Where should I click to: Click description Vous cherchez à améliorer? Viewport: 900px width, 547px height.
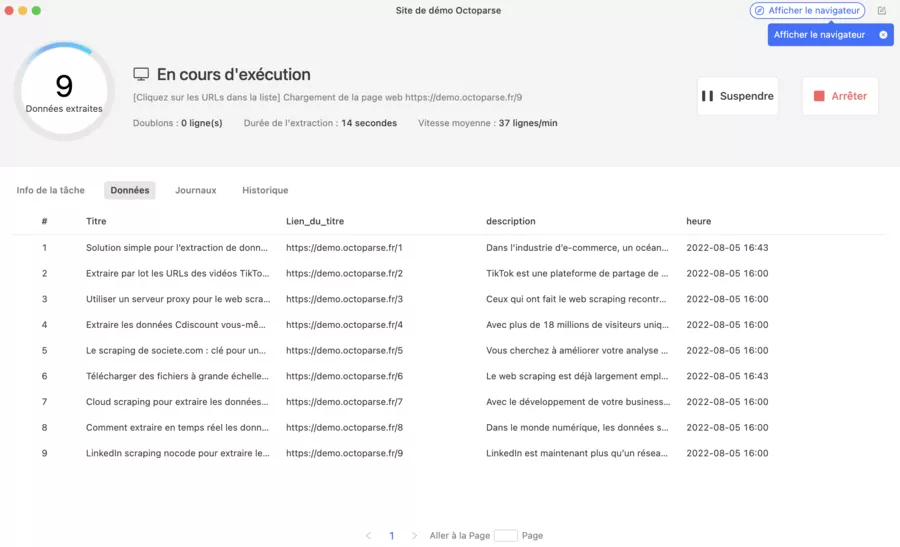[577, 350]
